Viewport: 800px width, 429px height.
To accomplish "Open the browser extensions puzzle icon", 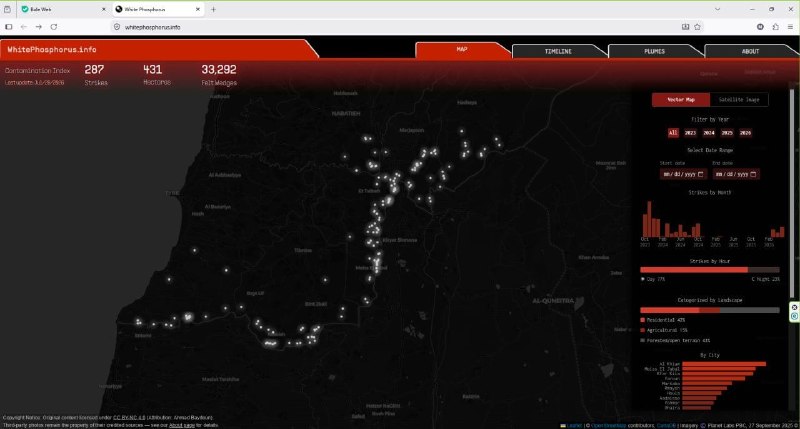I will pos(776,27).
